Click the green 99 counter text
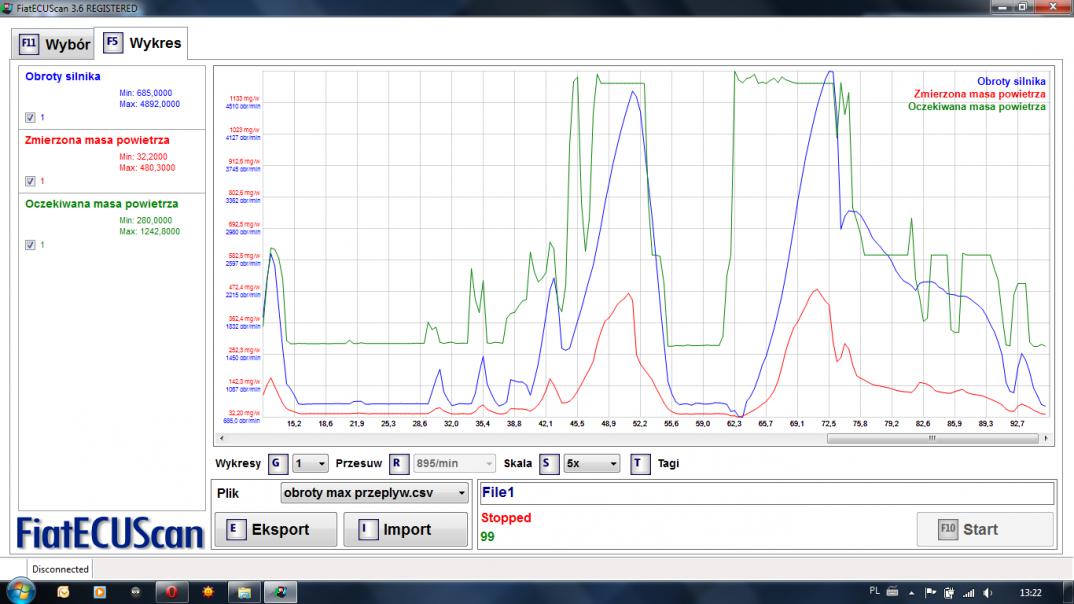The image size is (1074, 604). (x=488, y=537)
